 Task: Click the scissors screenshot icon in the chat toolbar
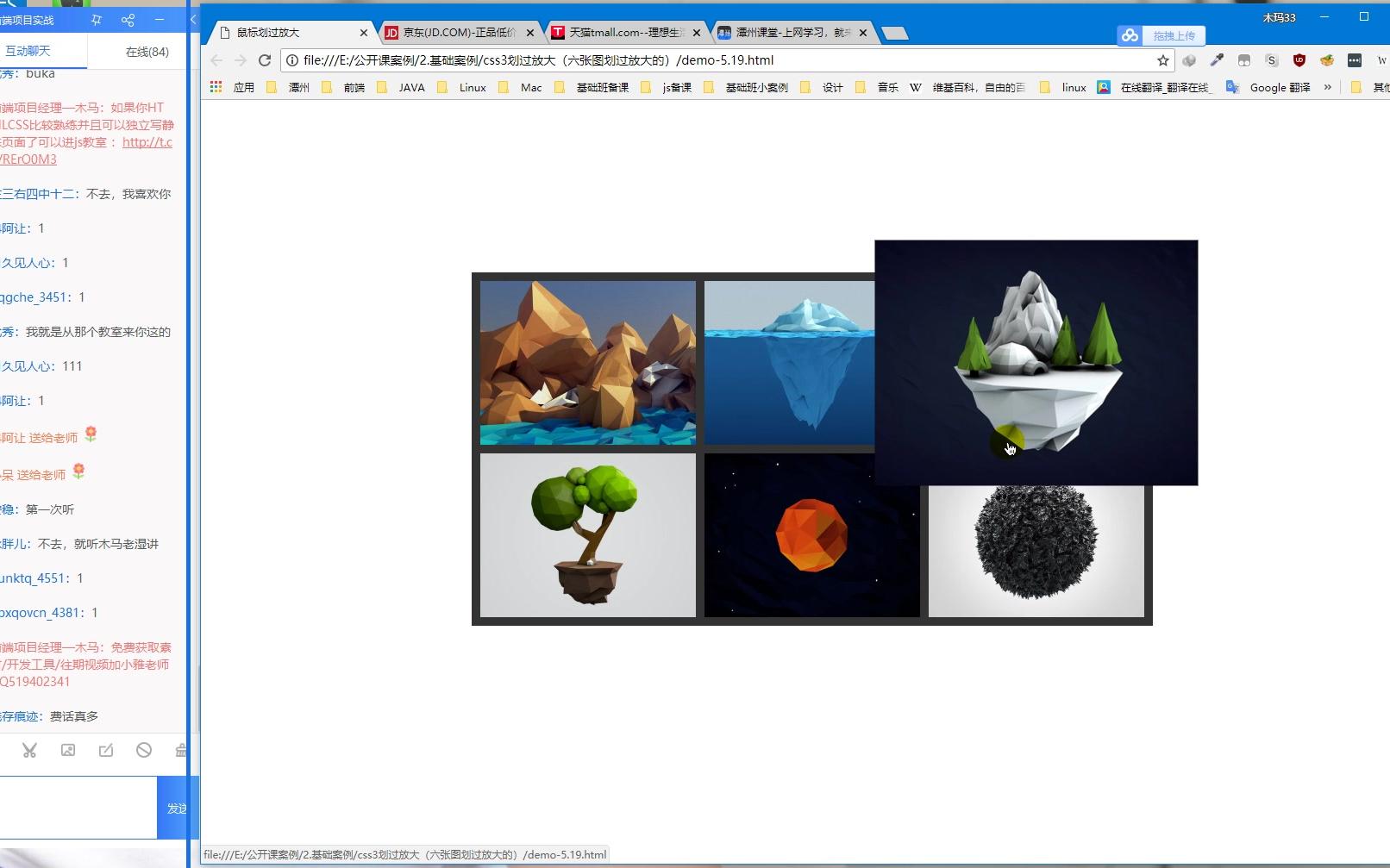pyautogui.click(x=29, y=750)
